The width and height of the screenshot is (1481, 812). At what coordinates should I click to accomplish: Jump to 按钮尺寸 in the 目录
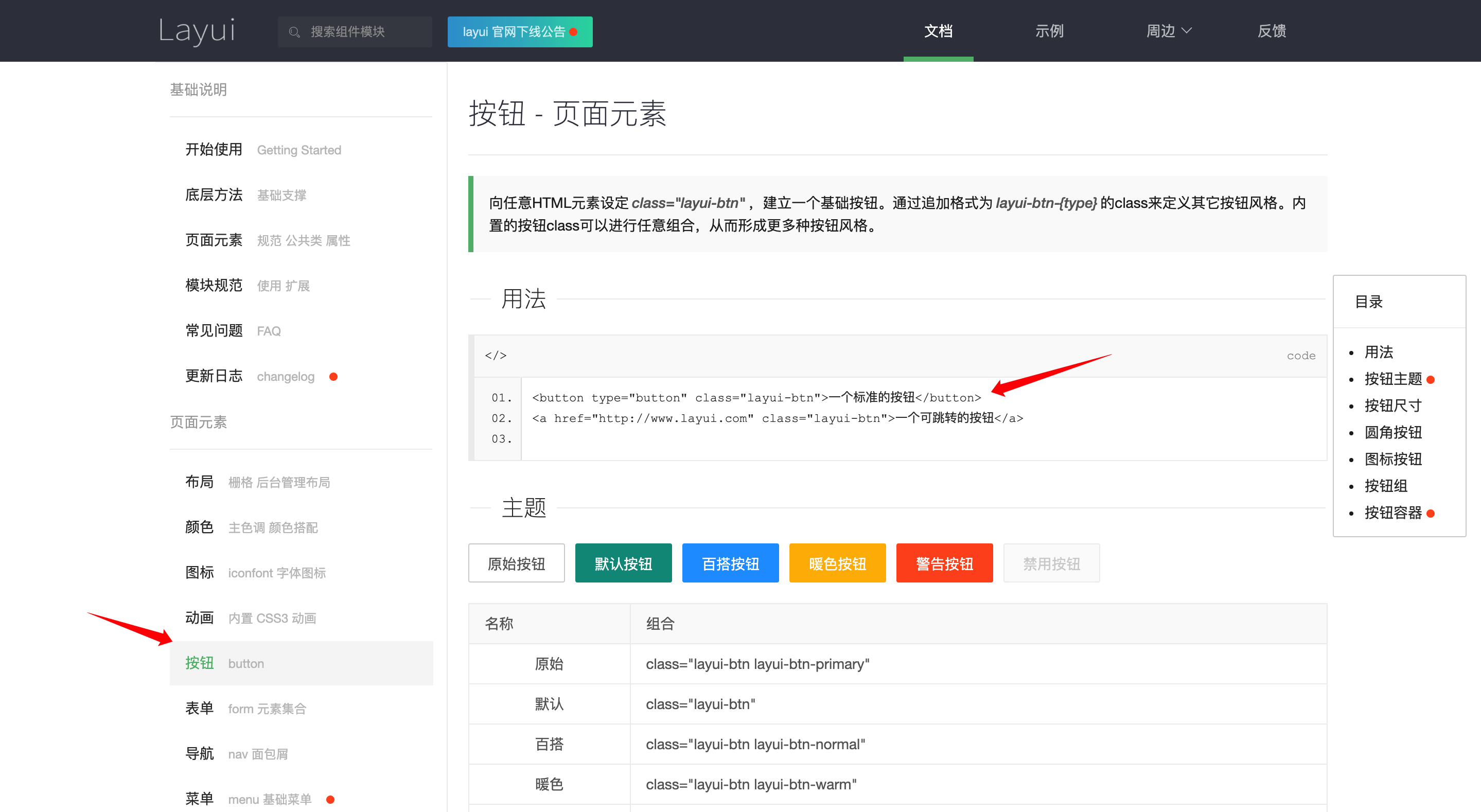[x=1393, y=405]
